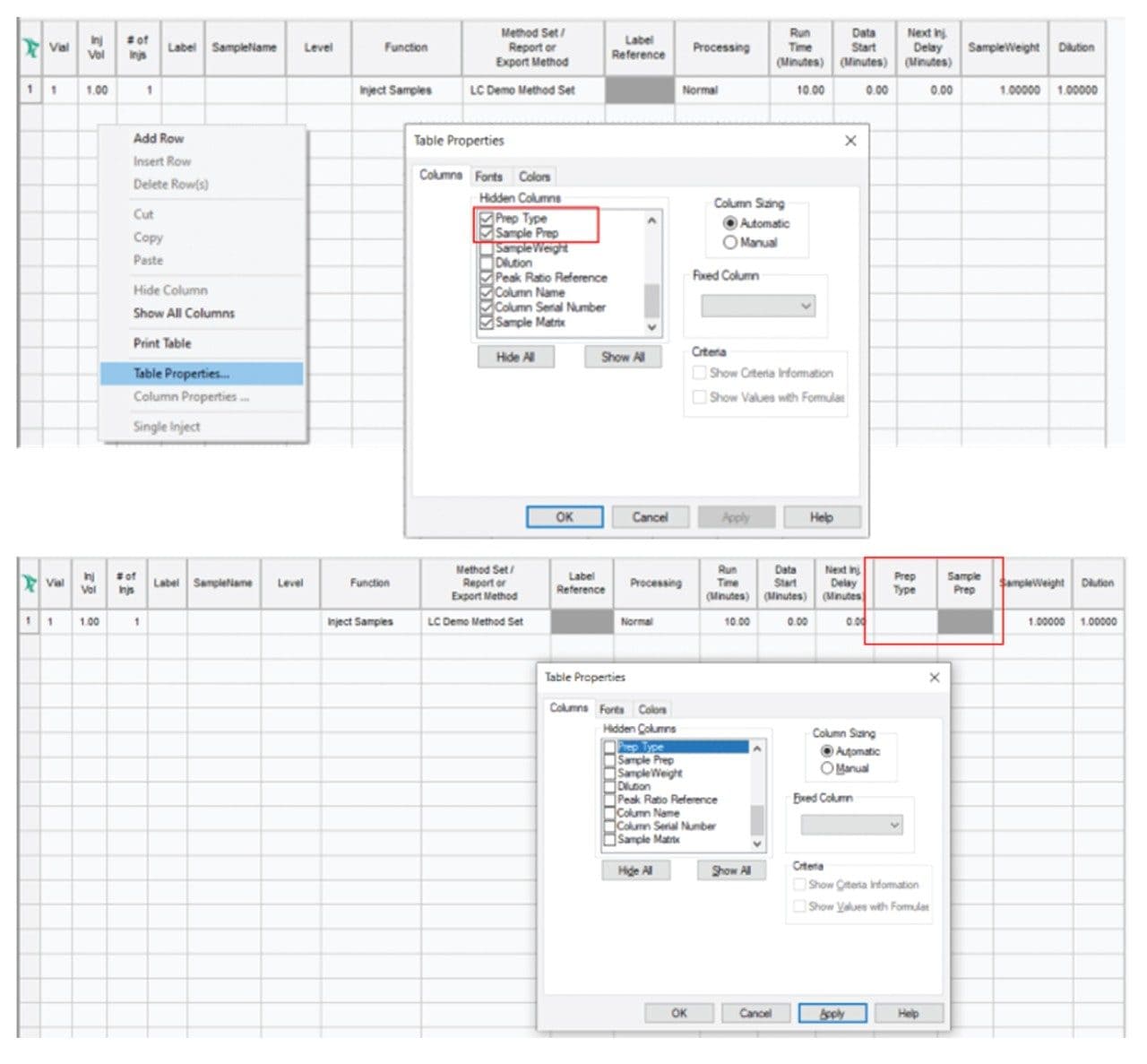This screenshot has width=1147, height=1064.
Task: Switch to Colors tab in lower dialog
Action: 652,709
